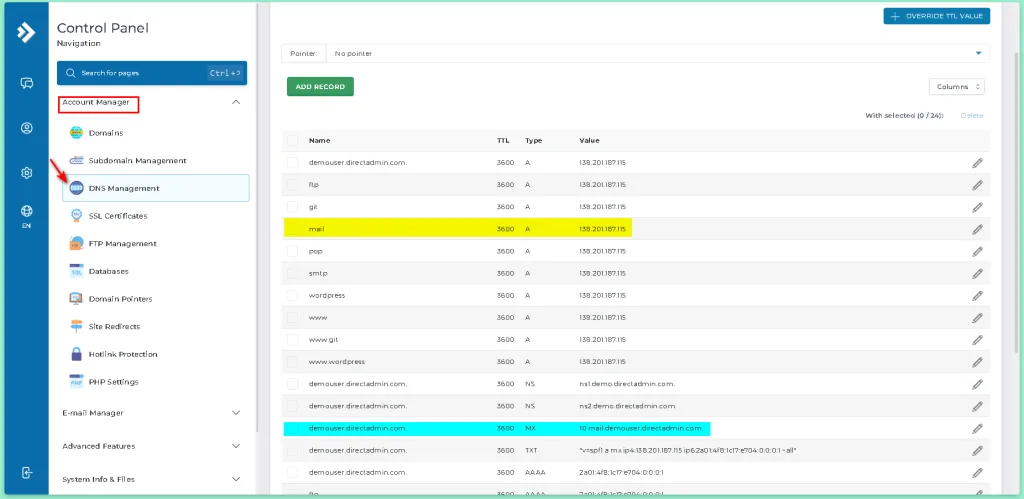Check the www.git record checkbox
The height and width of the screenshot is (499, 1024).
[292, 340]
